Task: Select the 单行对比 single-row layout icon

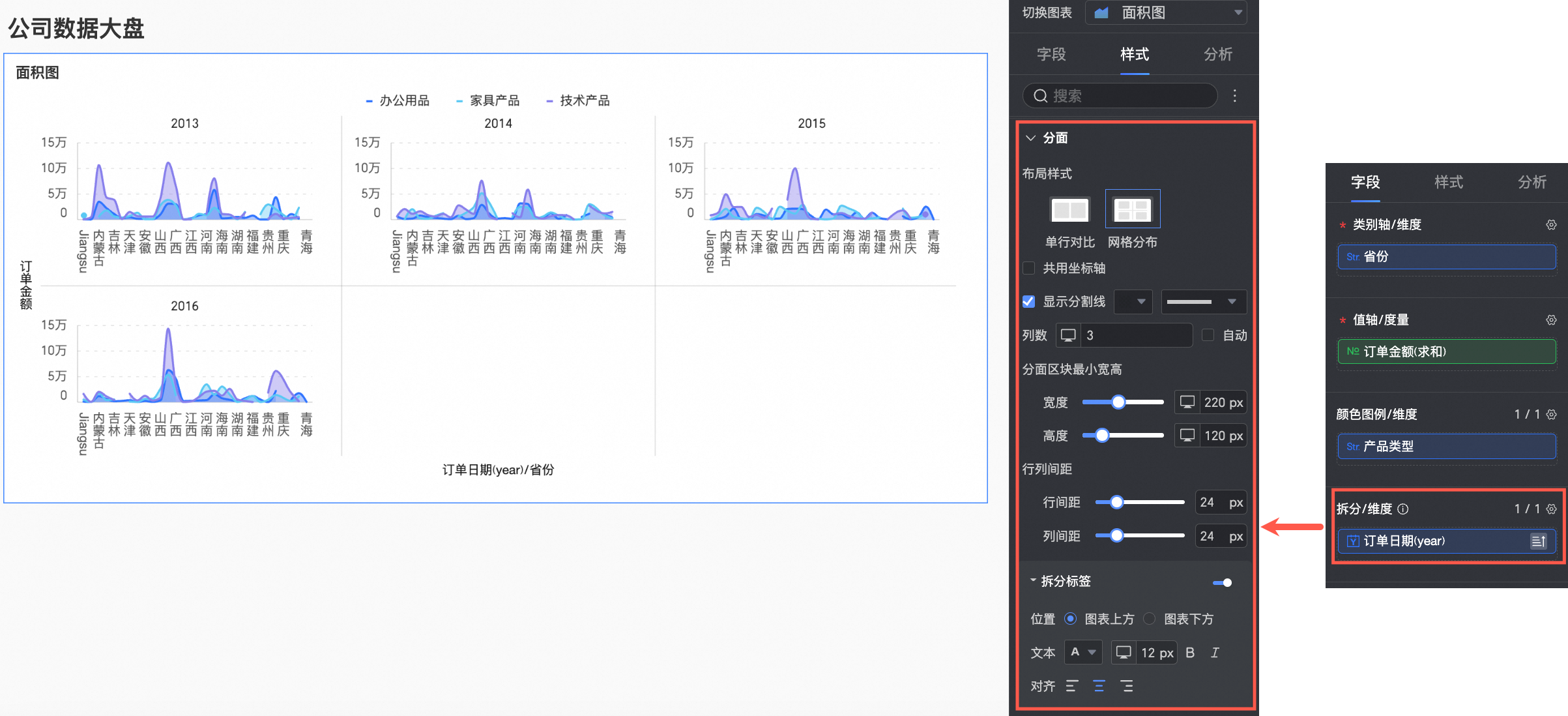Action: [1069, 210]
